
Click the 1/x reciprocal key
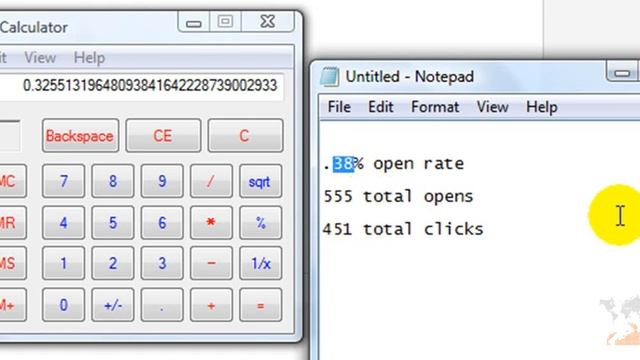(260, 263)
